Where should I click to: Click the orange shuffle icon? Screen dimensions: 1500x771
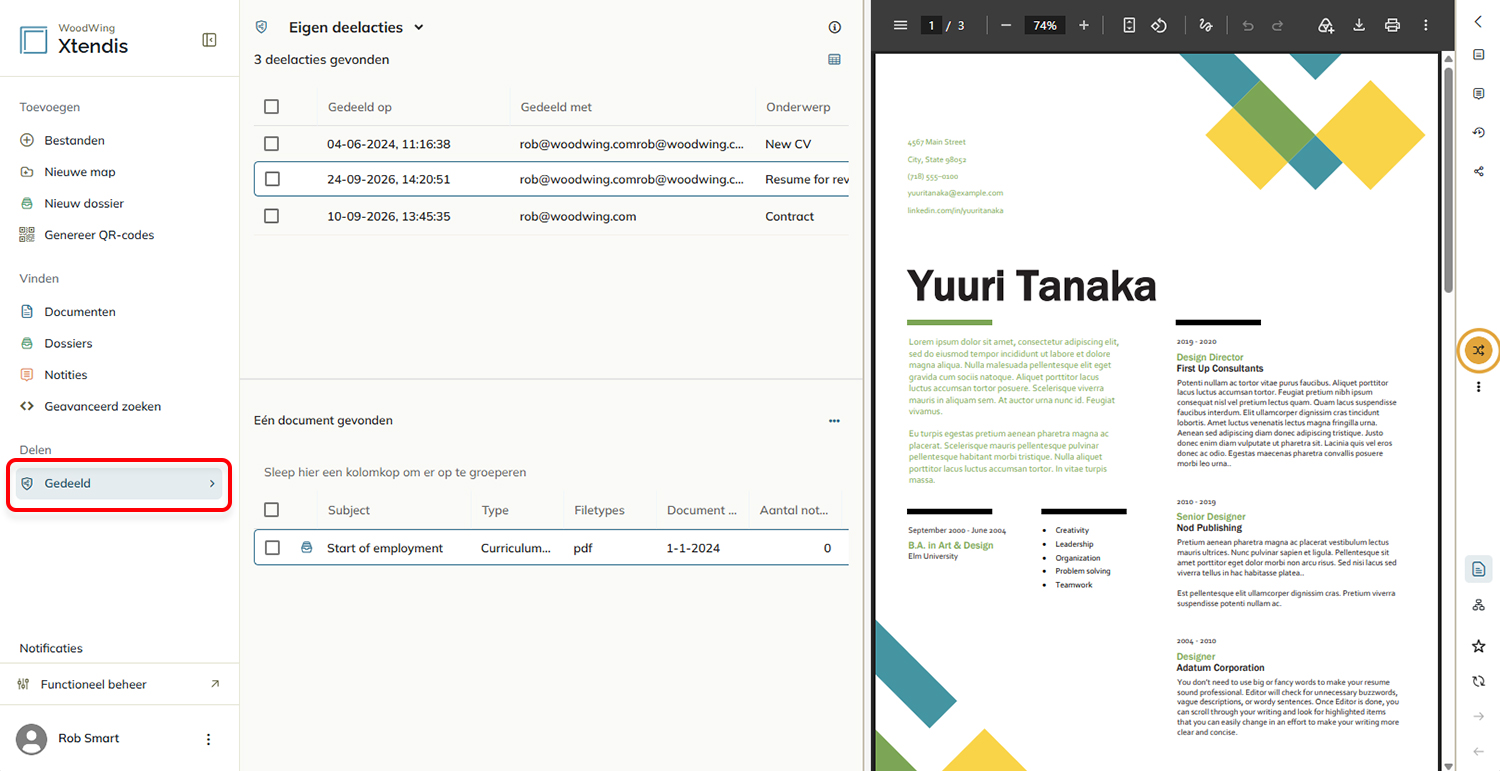(1479, 350)
